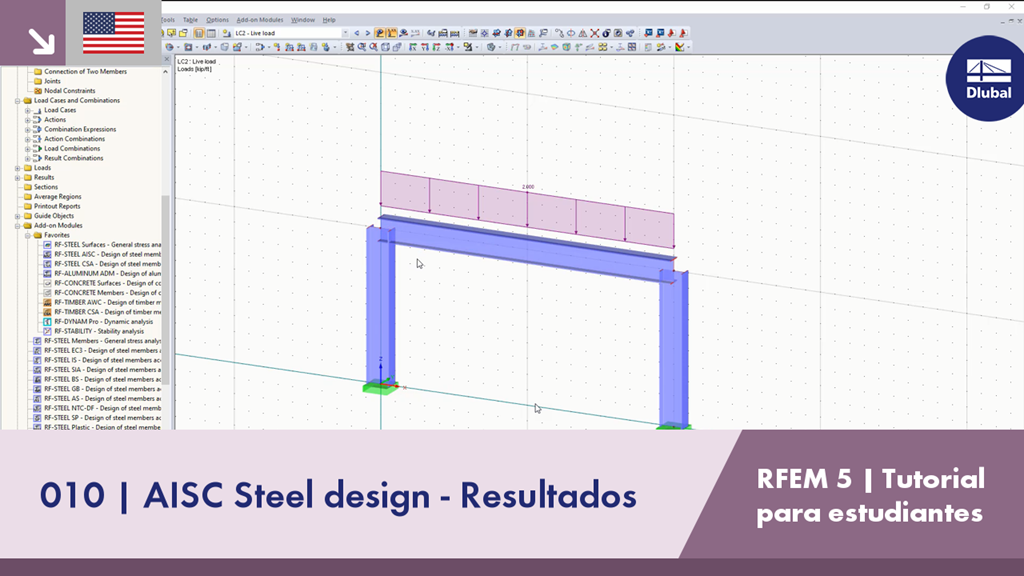Click the red X delete toolbar icon
The height and width of the screenshot is (576, 1024).
click(594, 33)
